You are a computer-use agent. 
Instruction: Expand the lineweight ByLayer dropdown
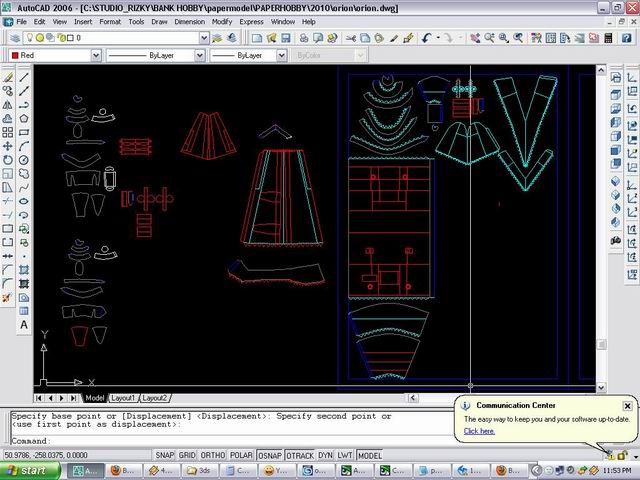282,55
